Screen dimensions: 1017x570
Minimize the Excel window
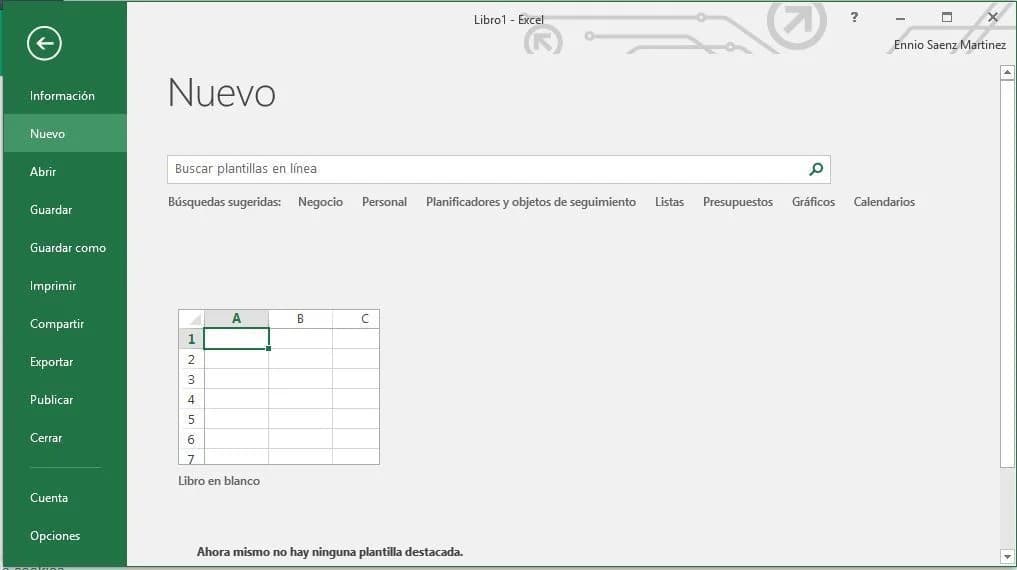(x=900, y=18)
